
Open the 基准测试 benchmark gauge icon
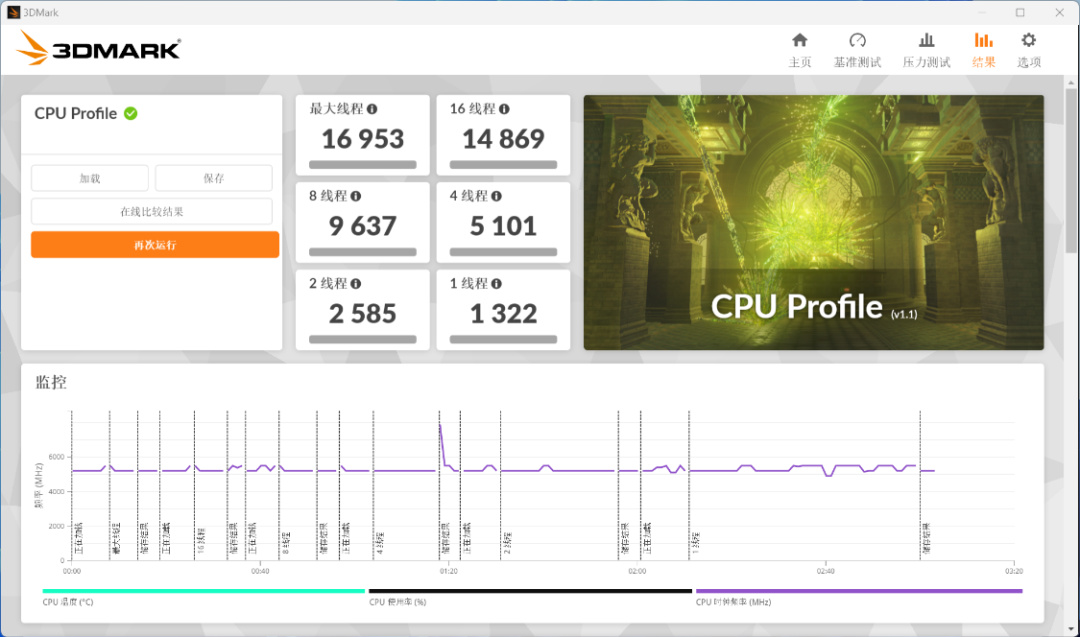click(x=858, y=40)
